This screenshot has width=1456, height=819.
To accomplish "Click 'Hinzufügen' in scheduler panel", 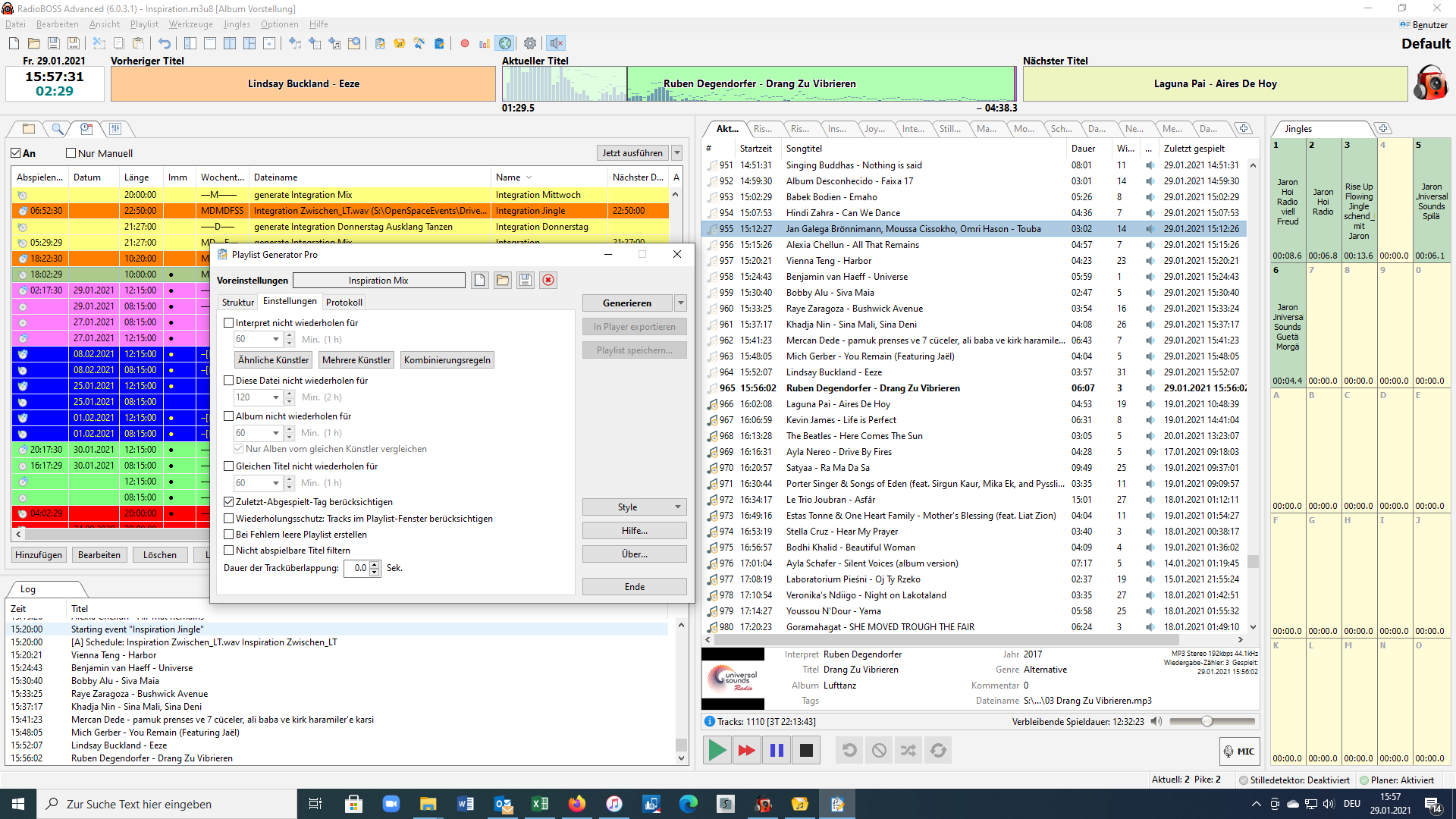I will [39, 554].
